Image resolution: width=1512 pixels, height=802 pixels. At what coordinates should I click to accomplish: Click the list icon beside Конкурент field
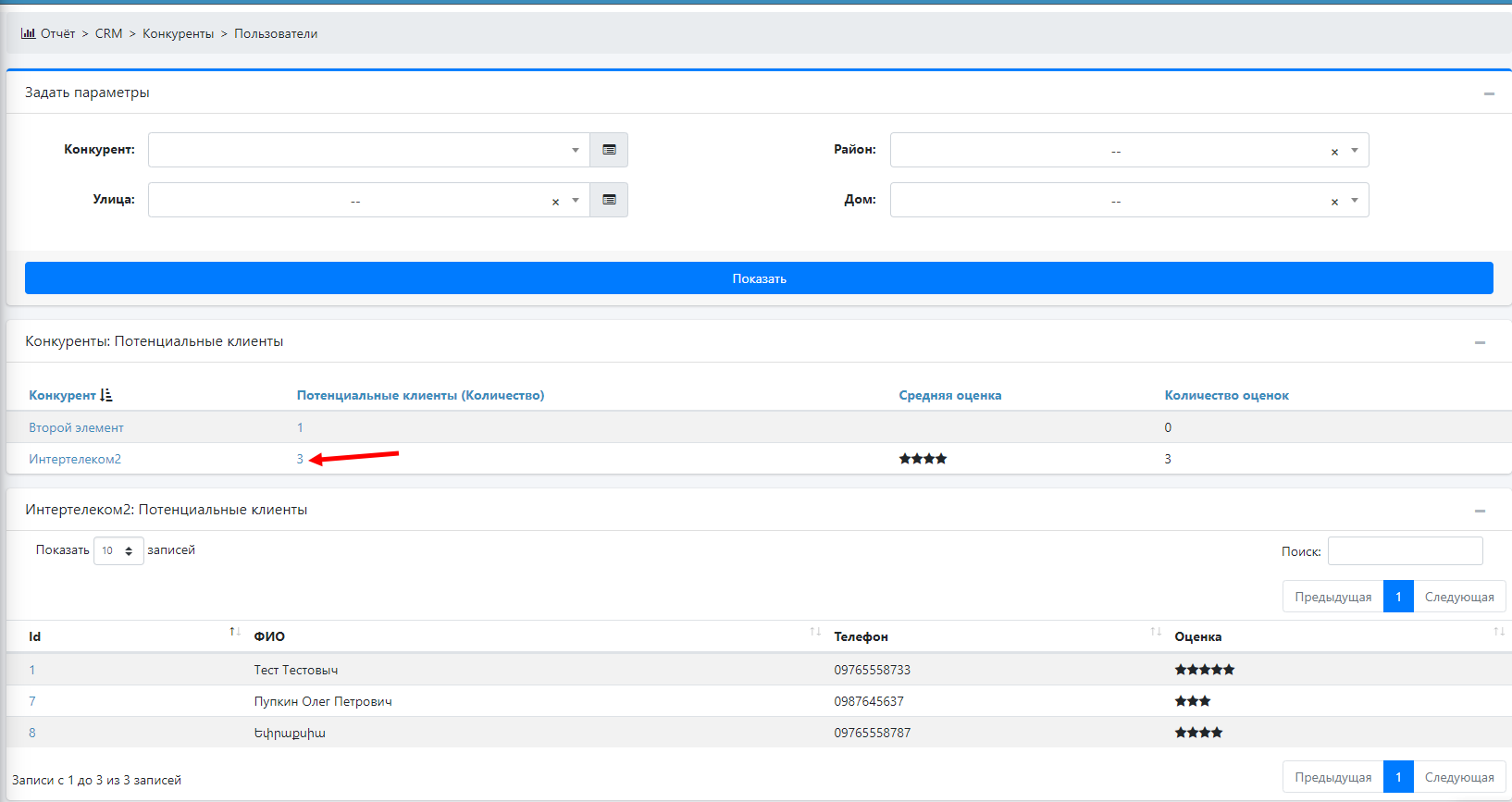point(609,150)
